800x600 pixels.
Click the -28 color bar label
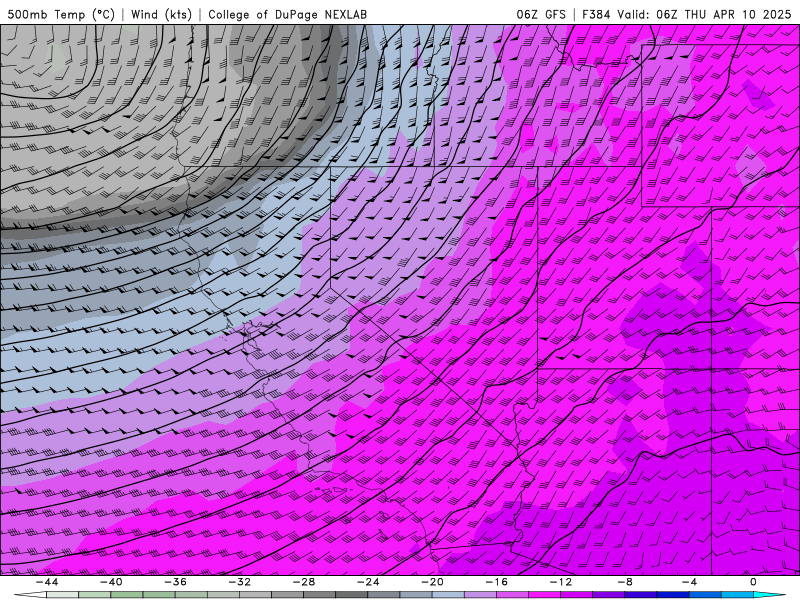pyautogui.click(x=304, y=582)
